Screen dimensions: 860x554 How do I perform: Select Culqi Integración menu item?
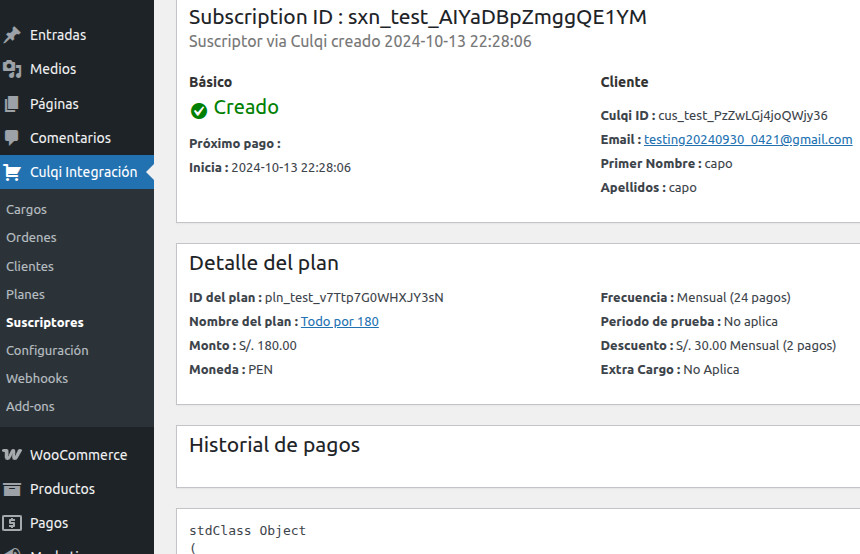(77, 172)
